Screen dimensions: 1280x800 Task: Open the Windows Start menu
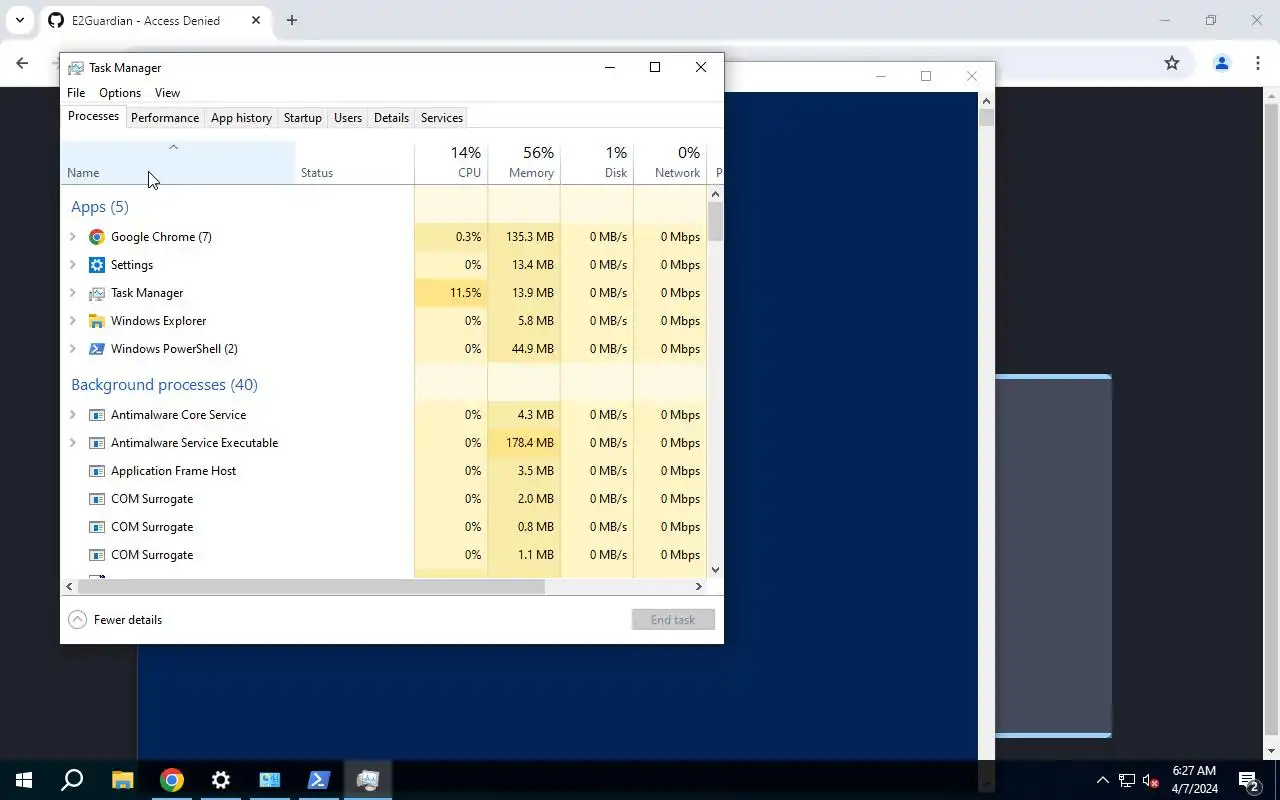23,780
